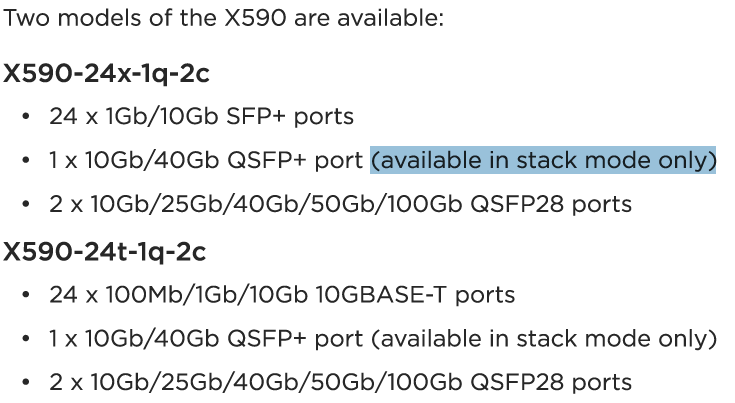Click the "24 x 1Gb/10Gb SFP+ ports" line

(201, 116)
